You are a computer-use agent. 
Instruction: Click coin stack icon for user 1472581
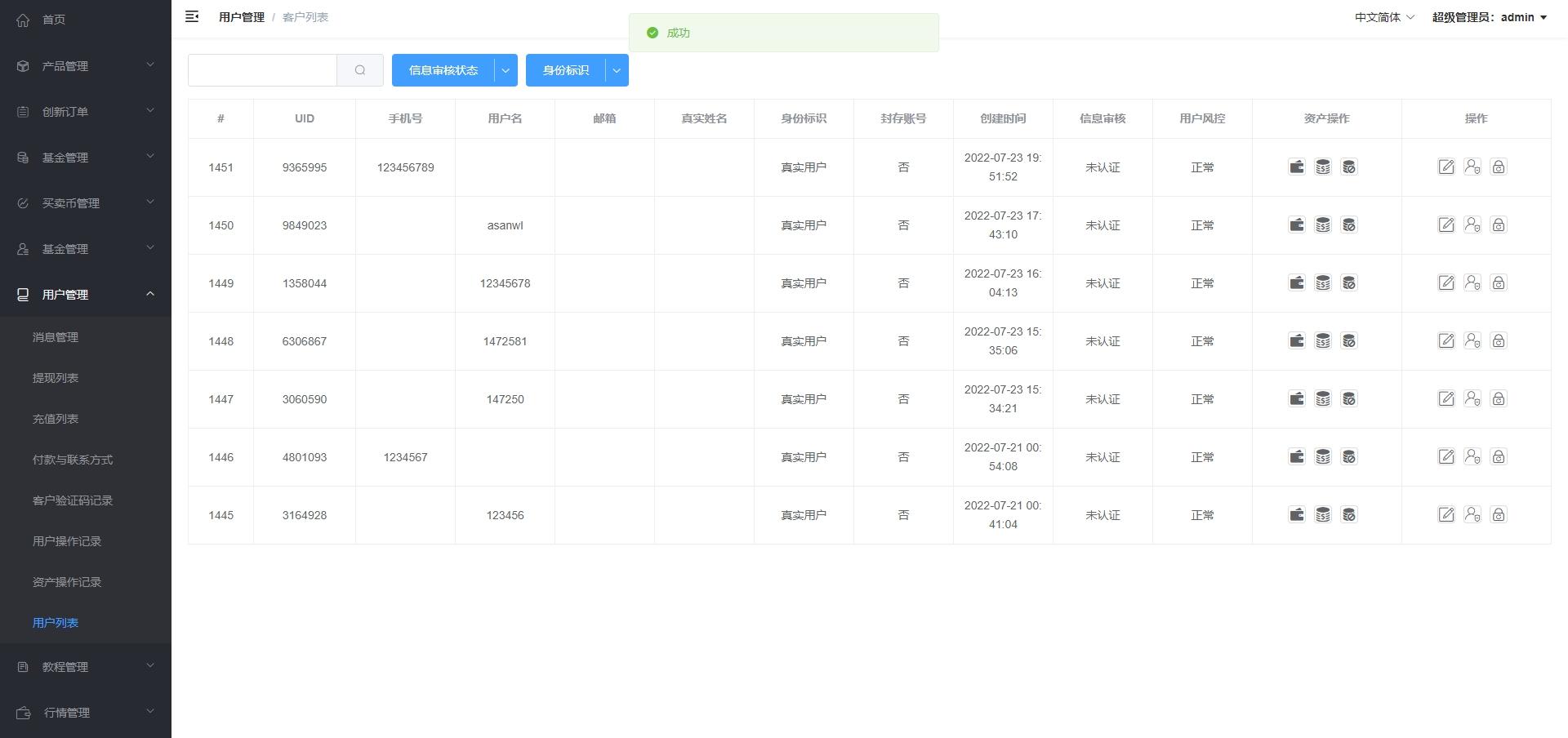(1323, 340)
